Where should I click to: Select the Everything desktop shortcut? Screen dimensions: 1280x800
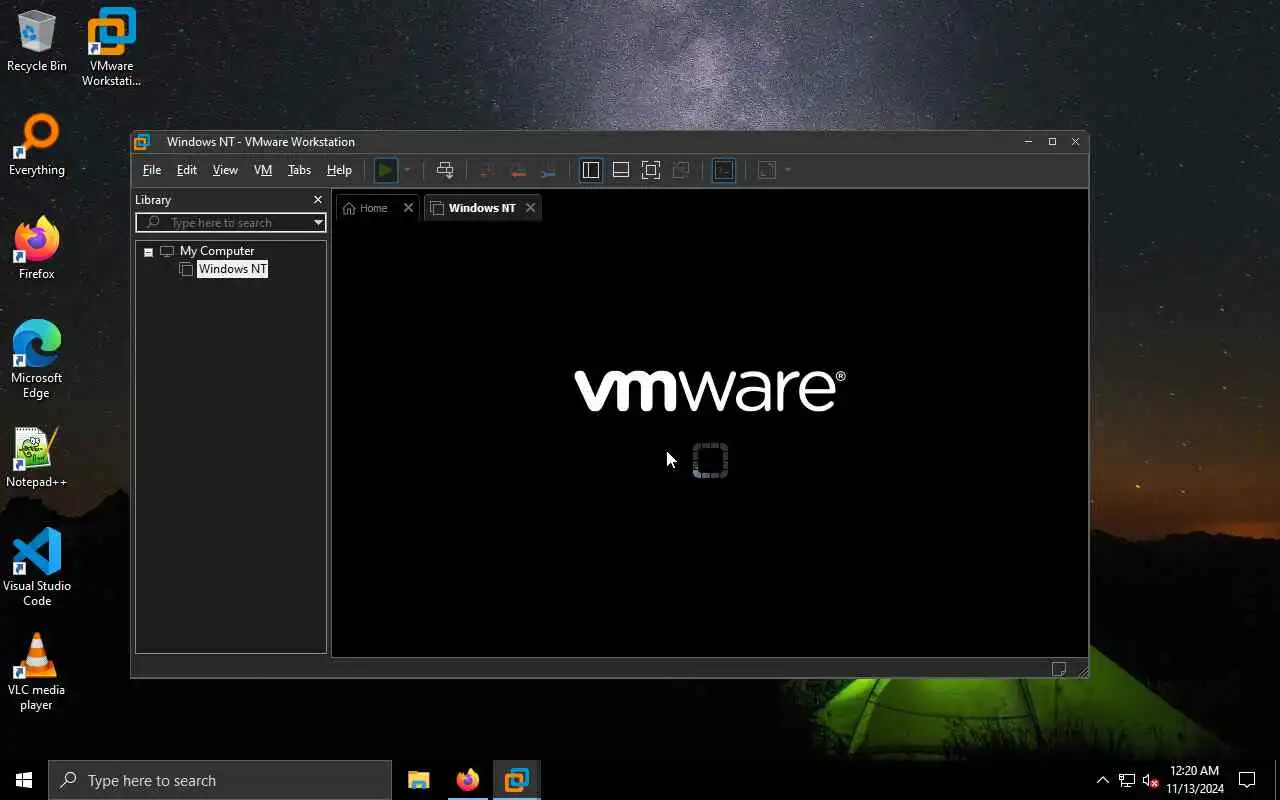37,146
